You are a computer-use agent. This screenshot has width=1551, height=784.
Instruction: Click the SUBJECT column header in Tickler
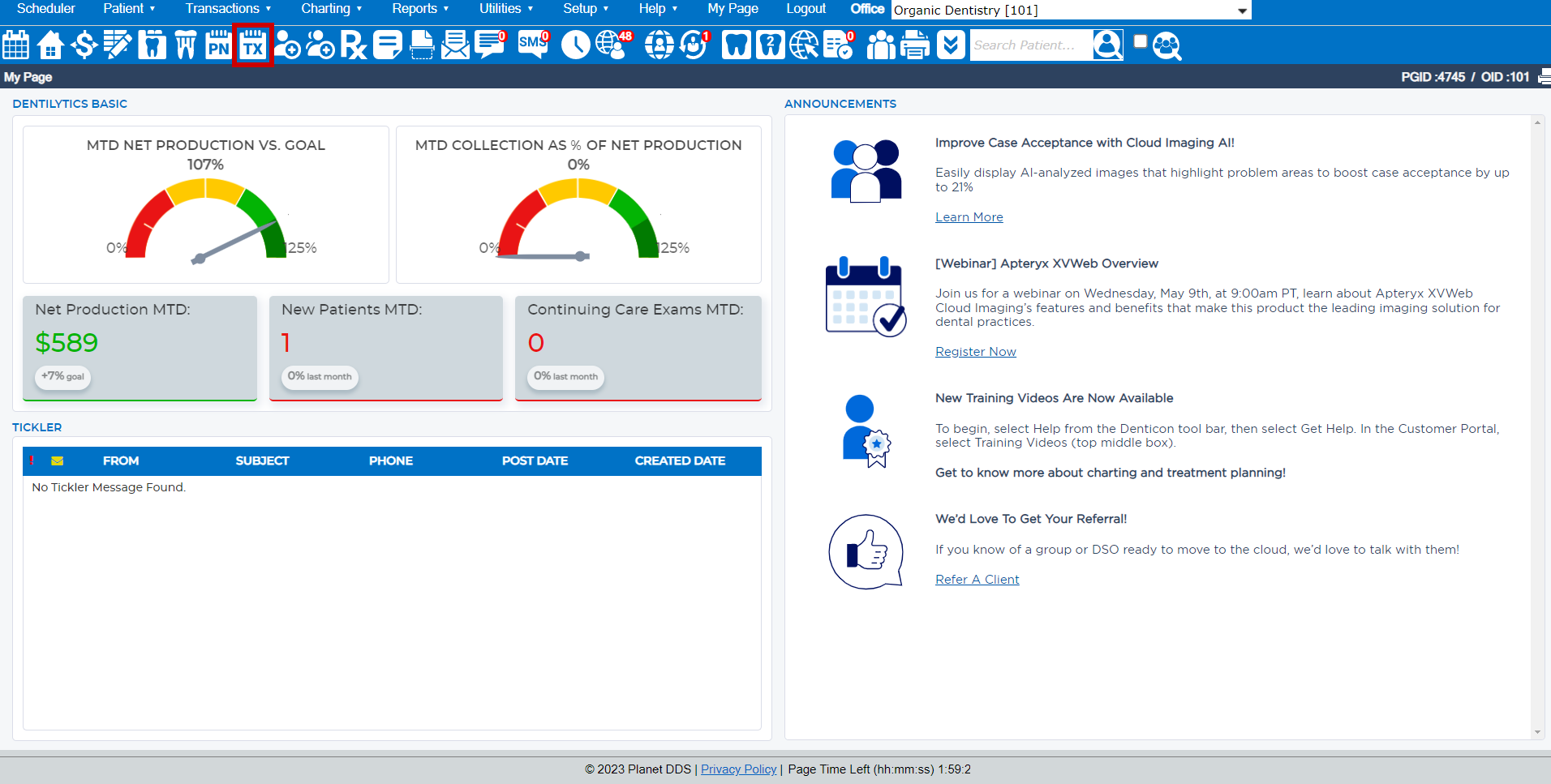pyautogui.click(x=262, y=461)
